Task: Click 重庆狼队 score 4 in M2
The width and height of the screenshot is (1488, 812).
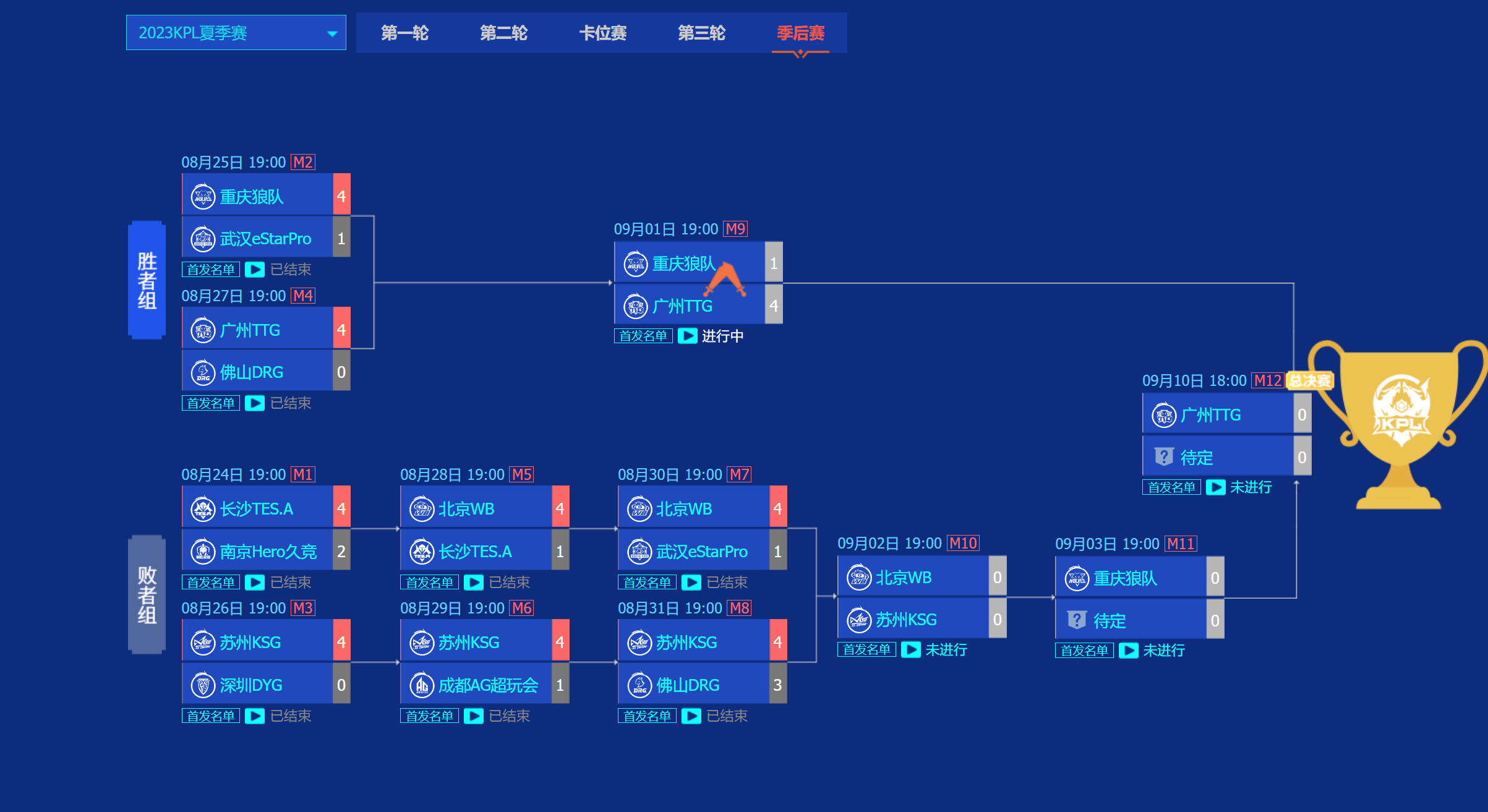Action: (341, 197)
